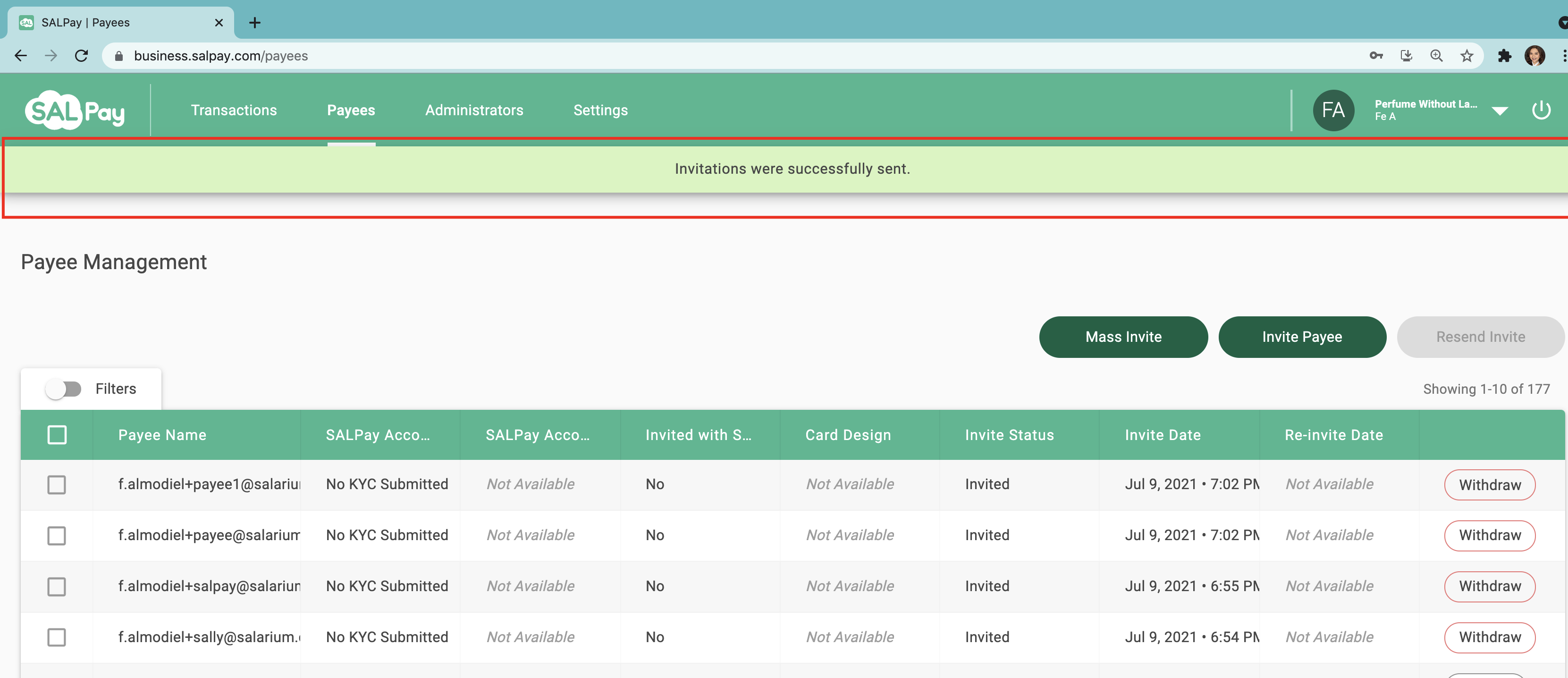Click the lock icon in address bar
This screenshot has height=678, width=1568.
(x=119, y=56)
